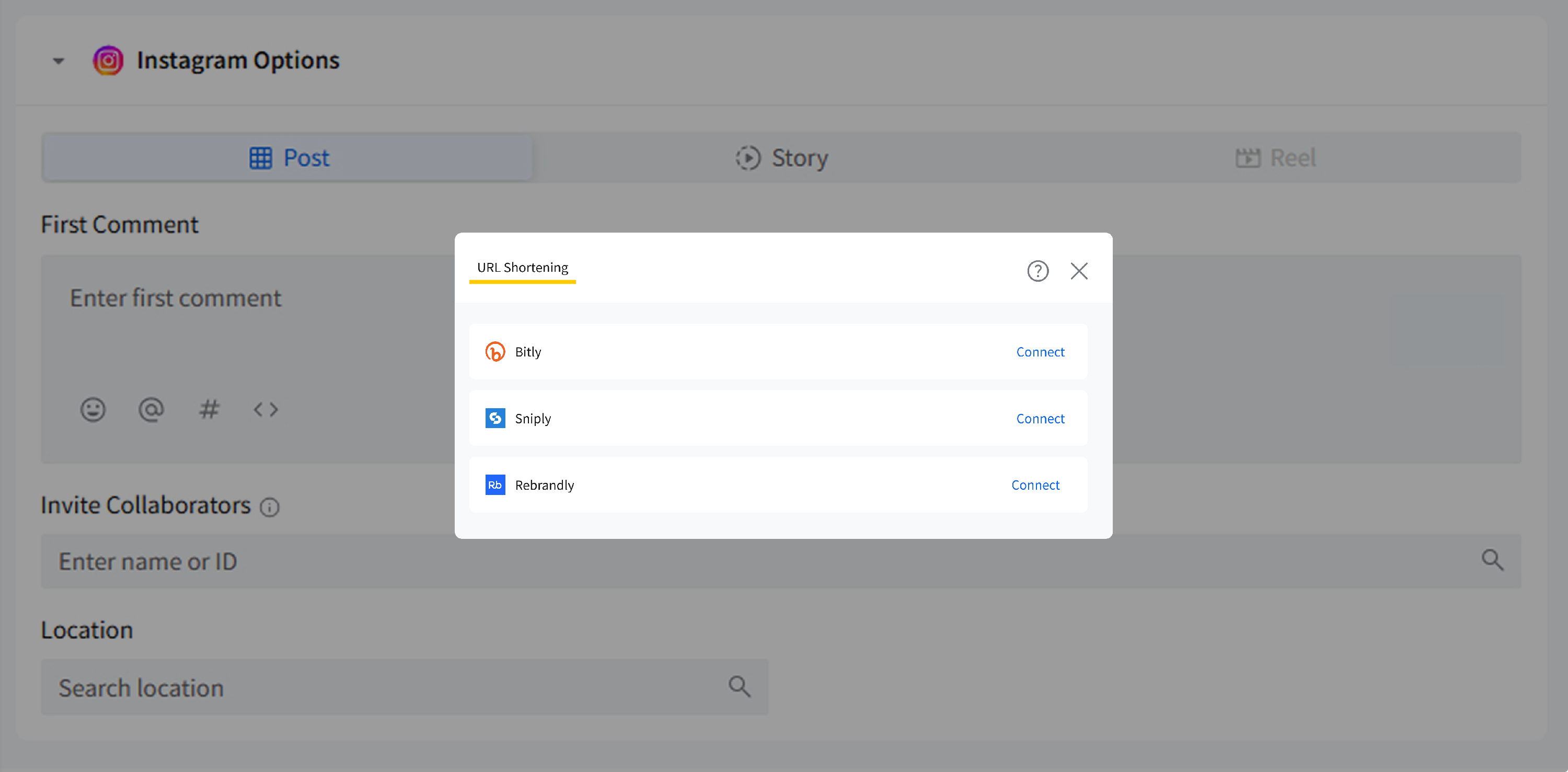Insert a hashtag with the # icon
Viewport: 1568px width, 772px height.
point(209,409)
